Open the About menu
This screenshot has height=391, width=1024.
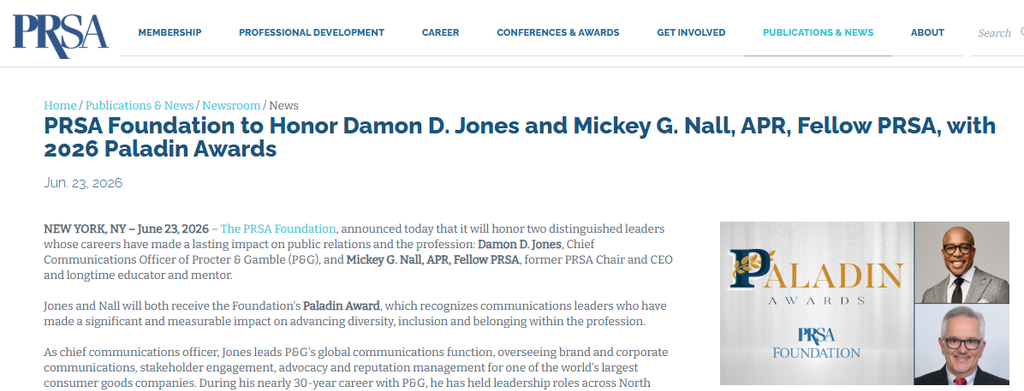pyautogui.click(x=927, y=33)
